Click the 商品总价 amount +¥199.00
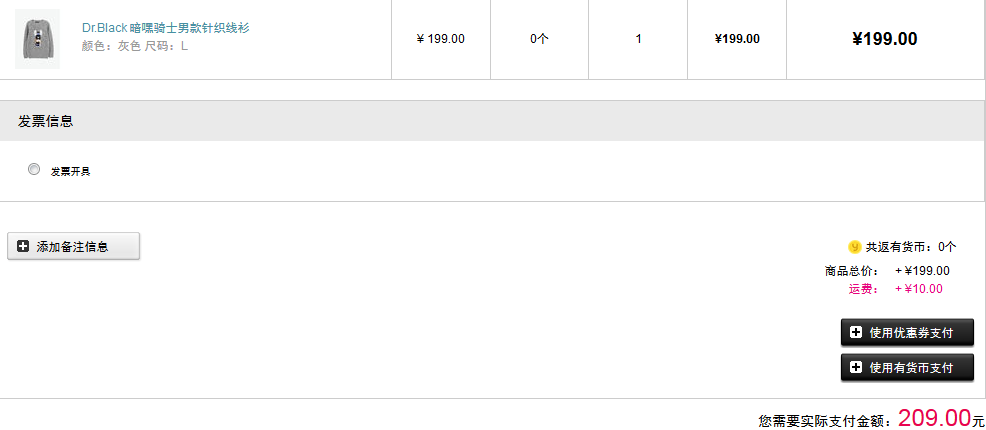 click(922, 270)
